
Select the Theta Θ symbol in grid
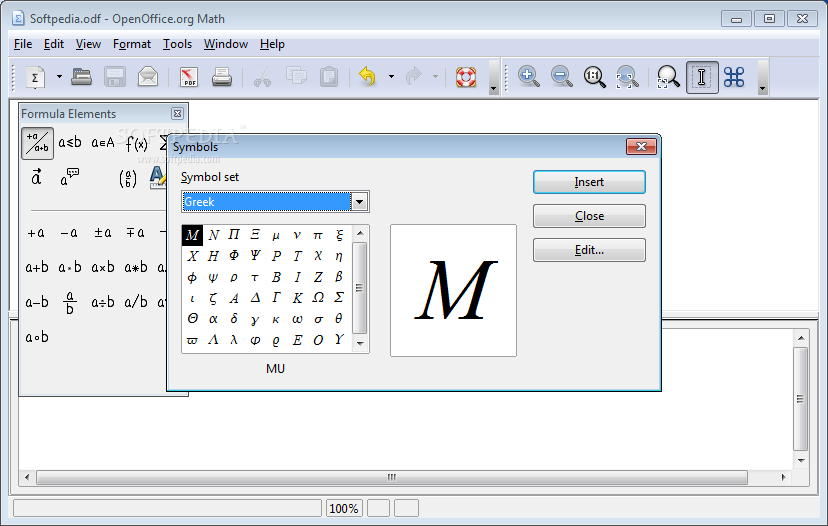192,318
